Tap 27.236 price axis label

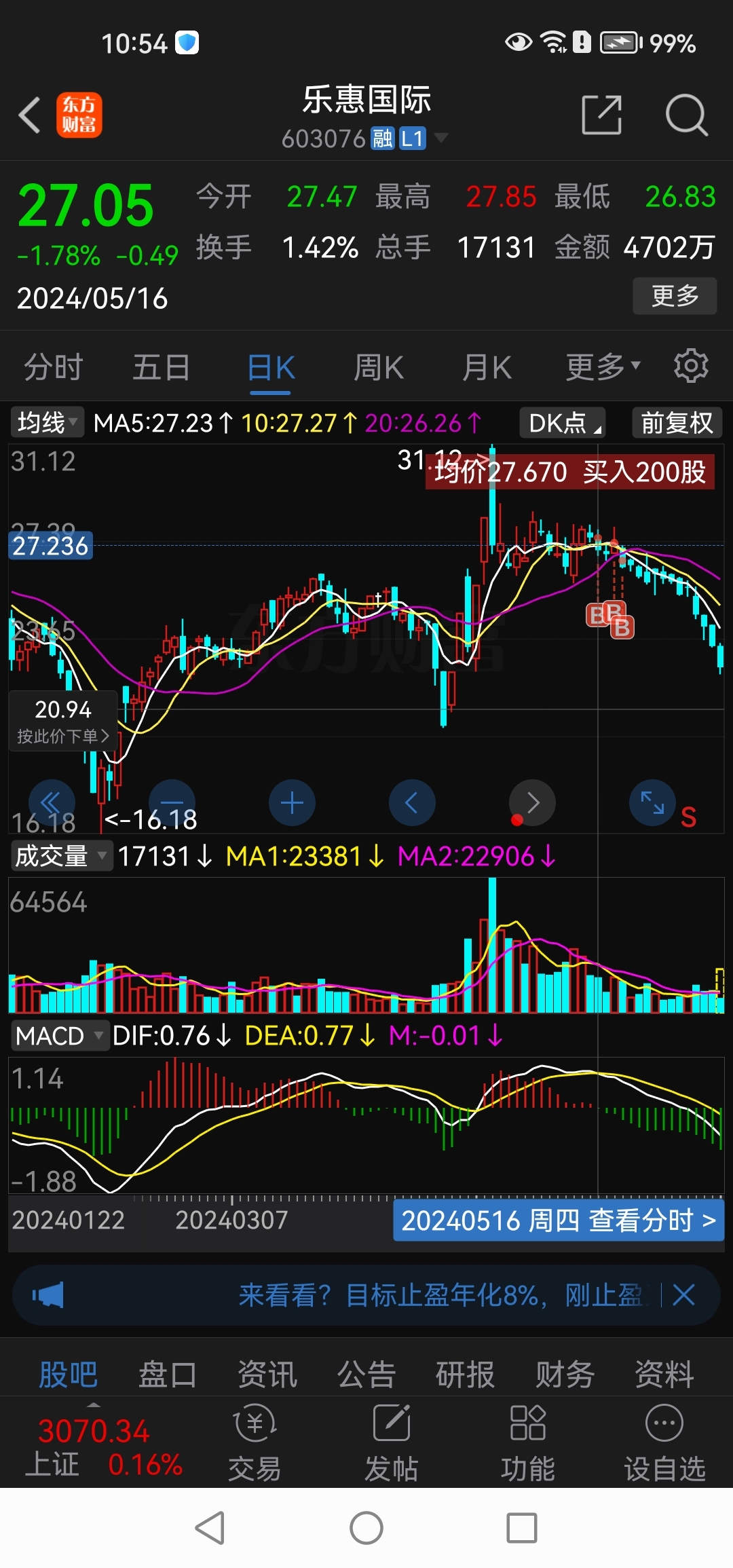pos(50,546)
